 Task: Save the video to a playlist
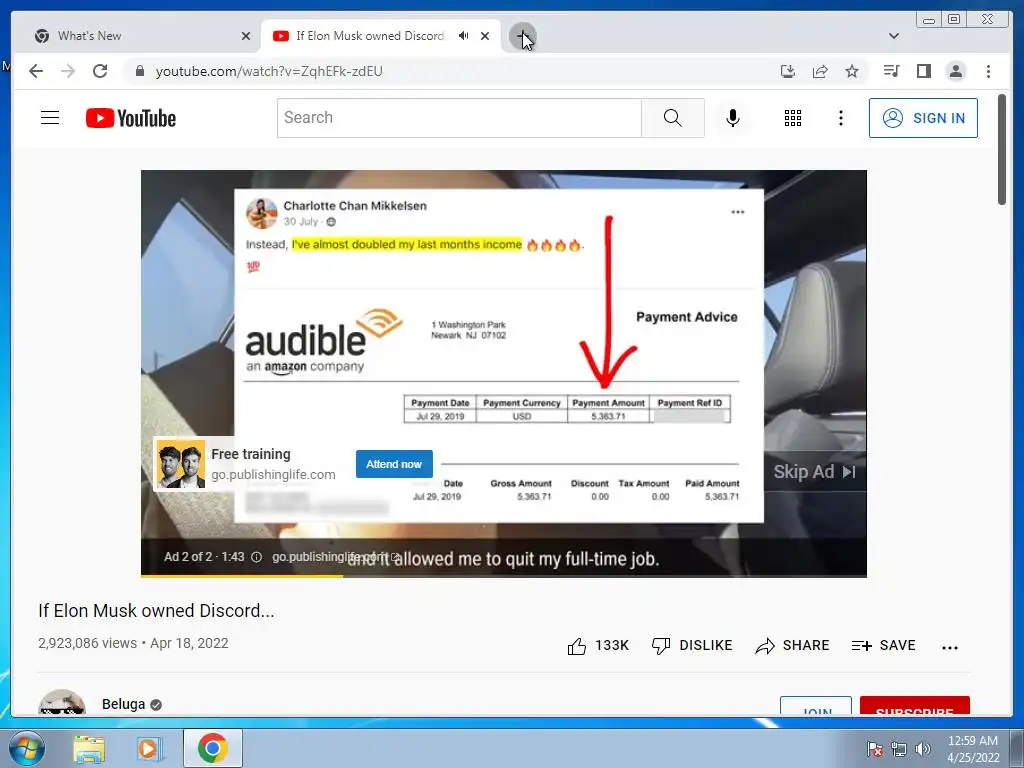coord(884,646)
